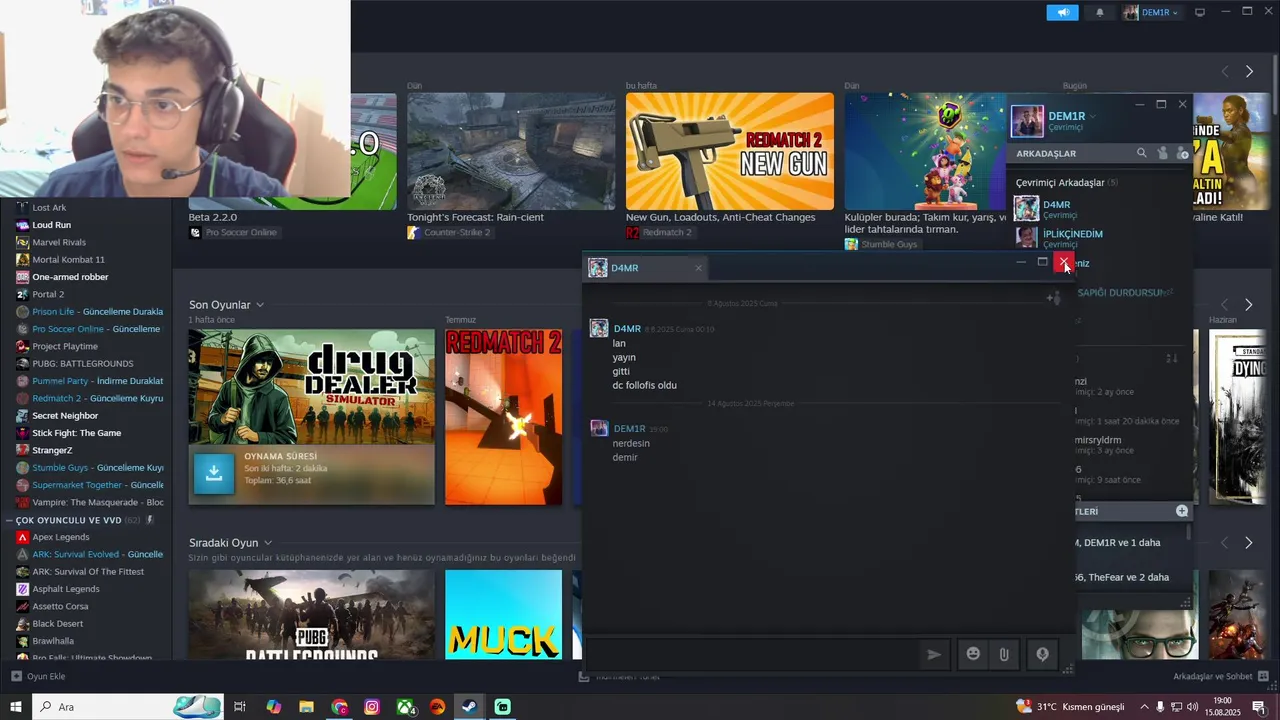Open the Sıradaki Oyun dropdown
Screen dimensions: 1280x720
click(x=268, y=543)
